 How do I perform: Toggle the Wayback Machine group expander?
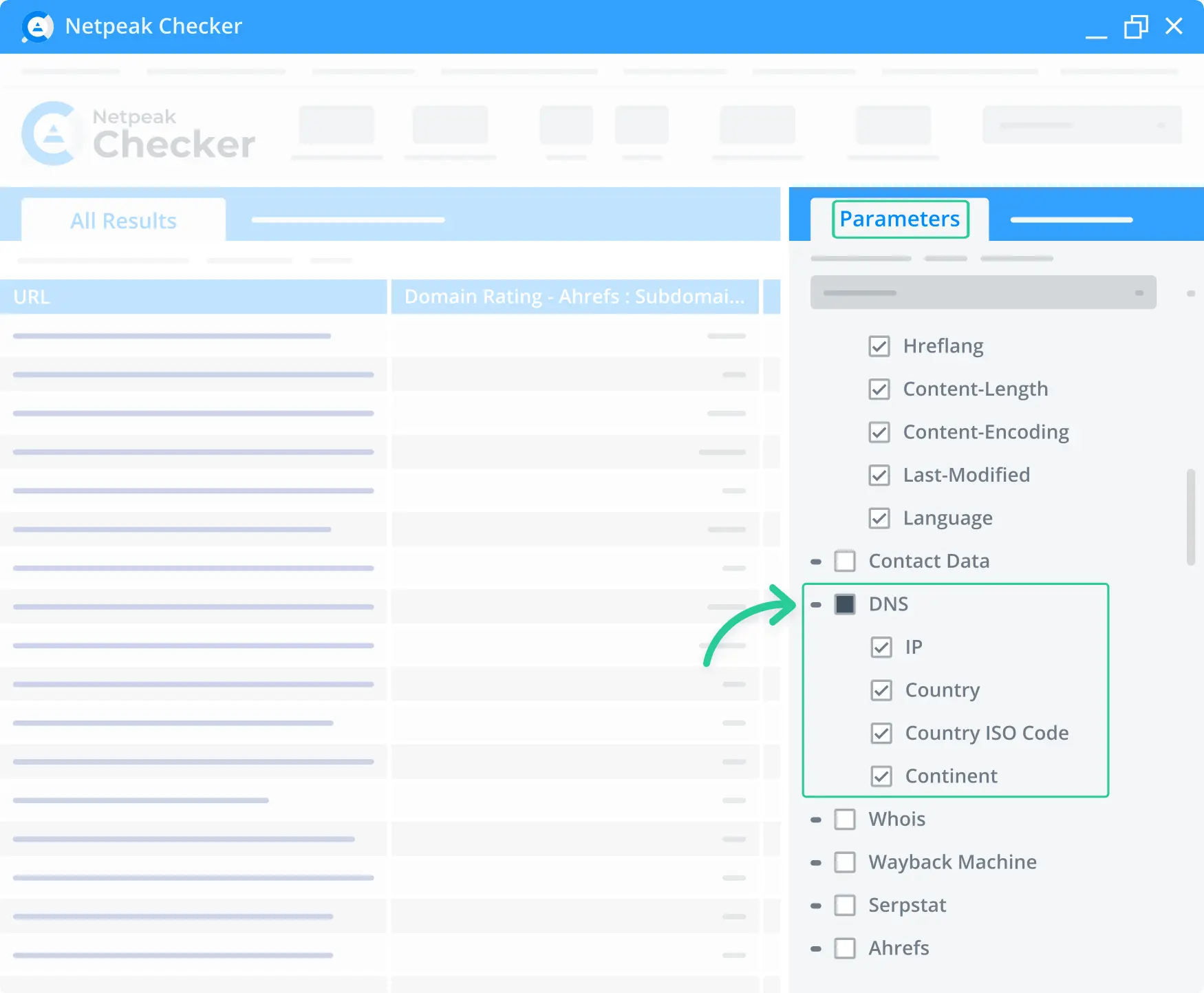(816, 863)
